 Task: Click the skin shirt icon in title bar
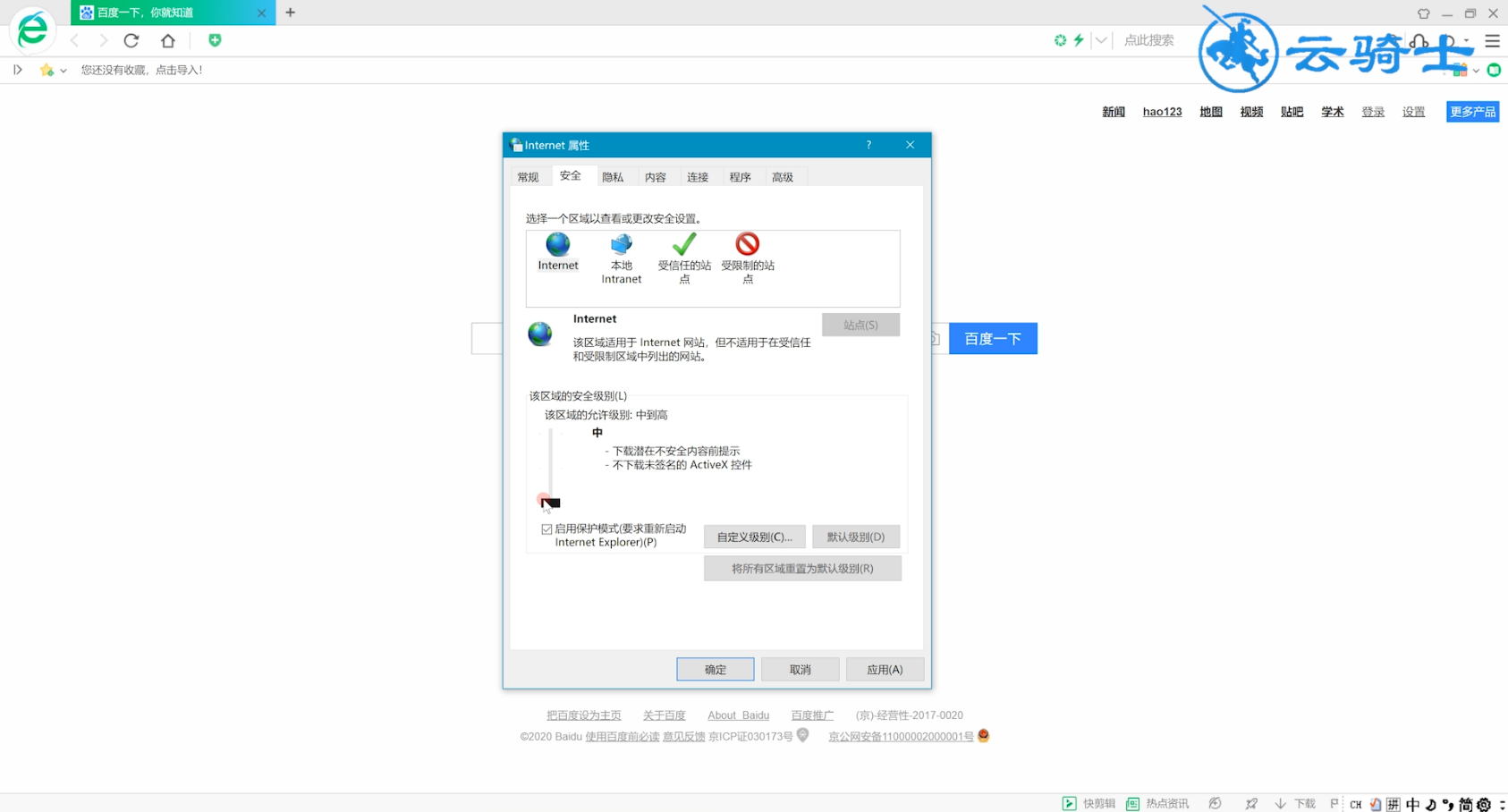point(1423,13)
